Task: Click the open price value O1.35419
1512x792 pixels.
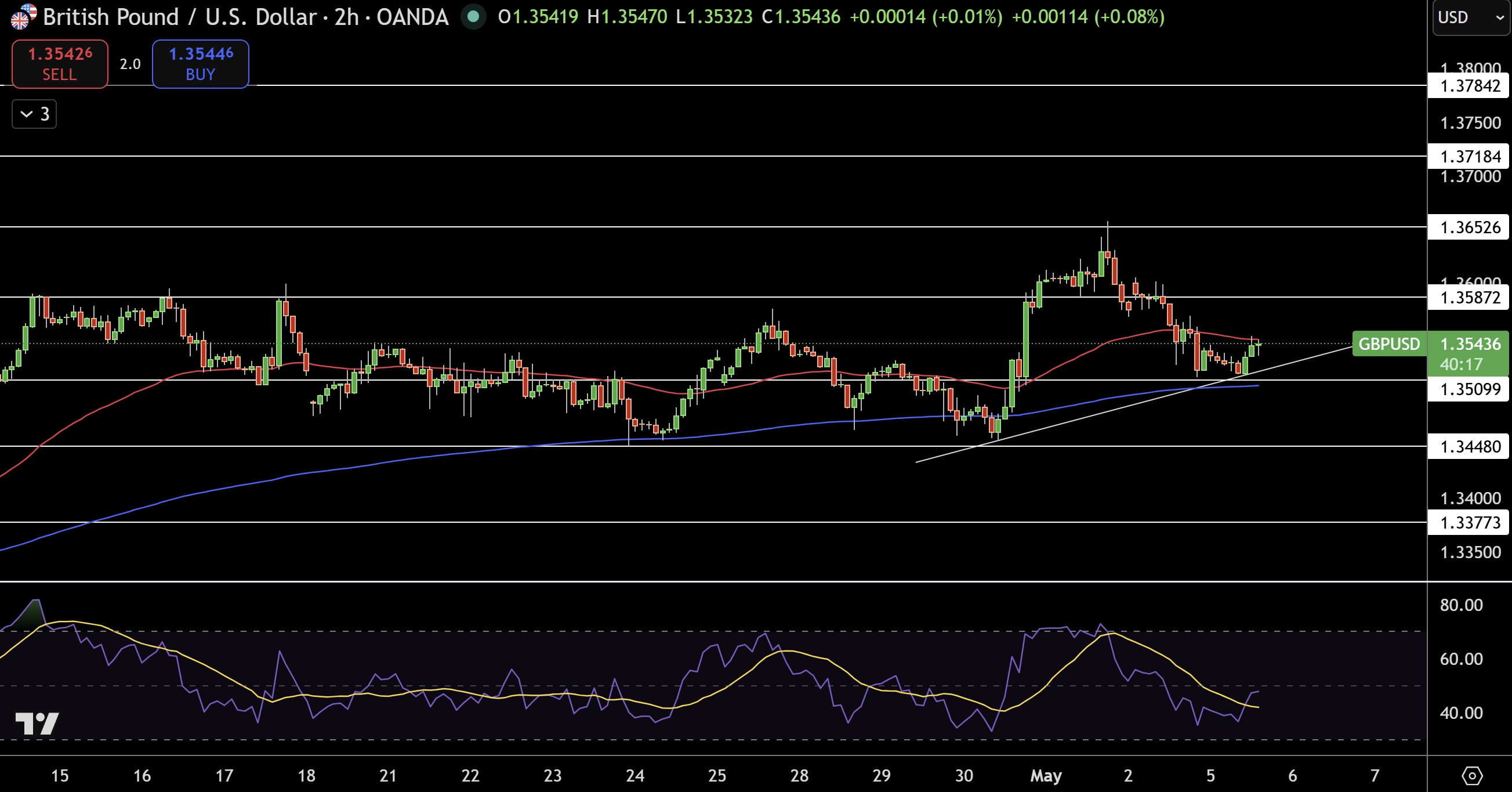Action: click(x=538, y=17)
